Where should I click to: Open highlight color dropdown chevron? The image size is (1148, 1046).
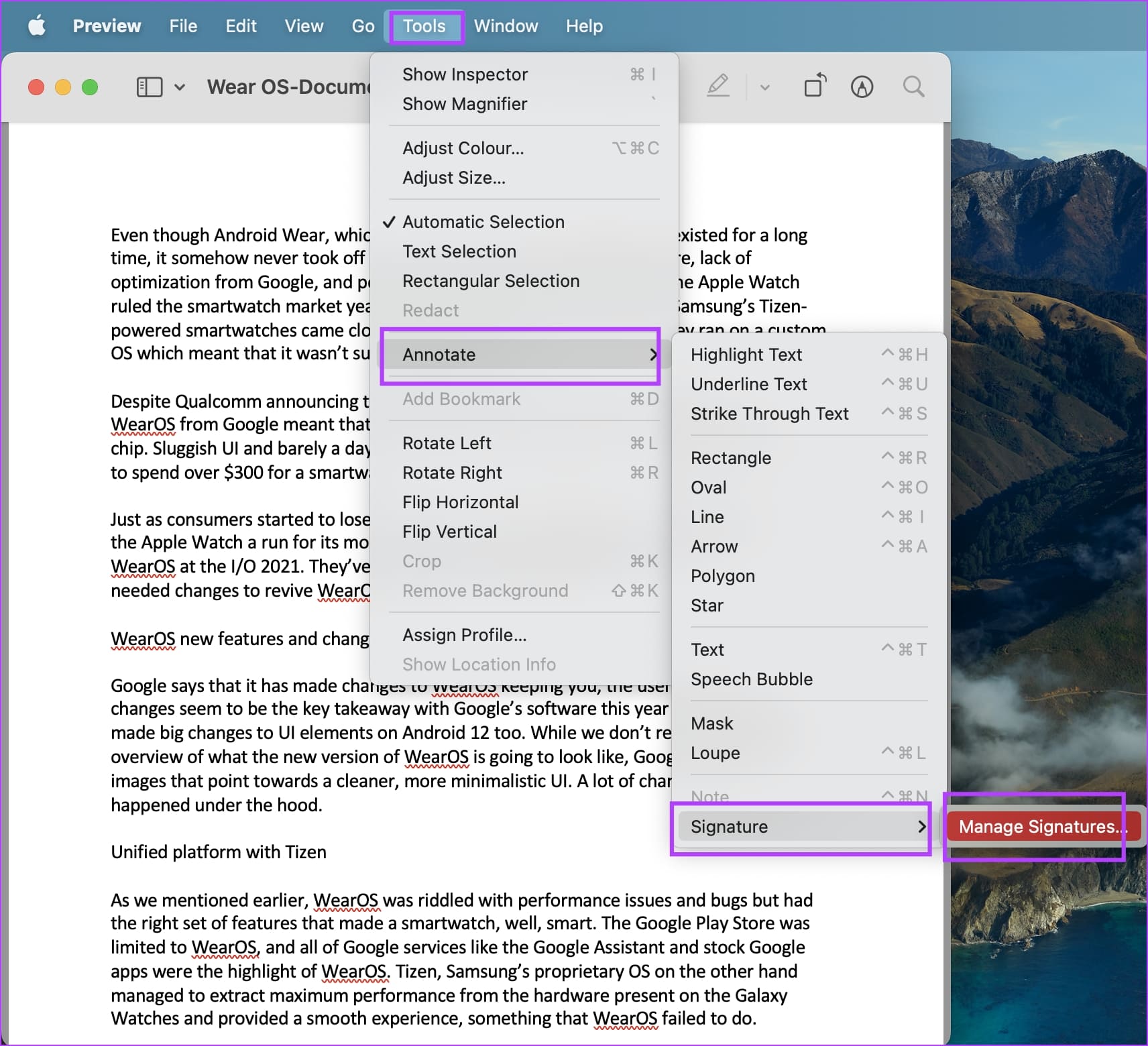[x=764, y=87]
